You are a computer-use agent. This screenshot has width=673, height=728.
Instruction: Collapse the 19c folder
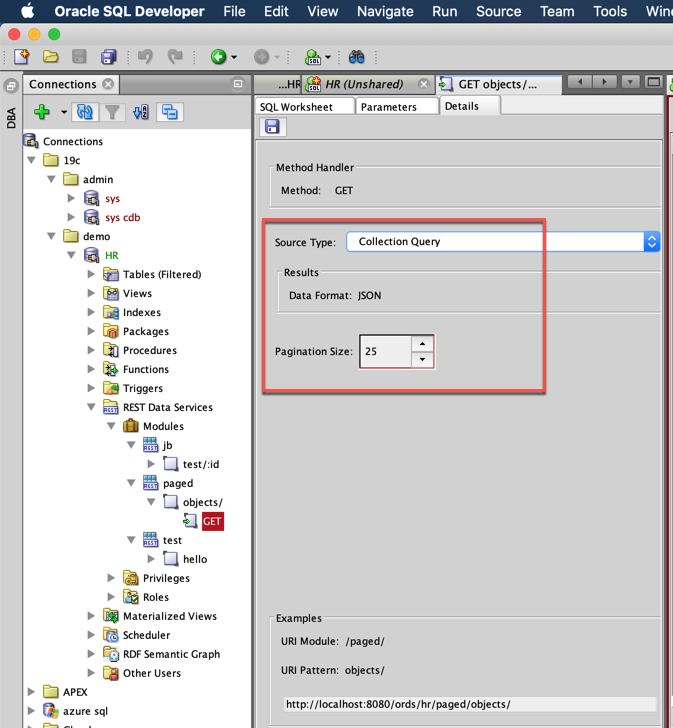[x=32, y=160]
